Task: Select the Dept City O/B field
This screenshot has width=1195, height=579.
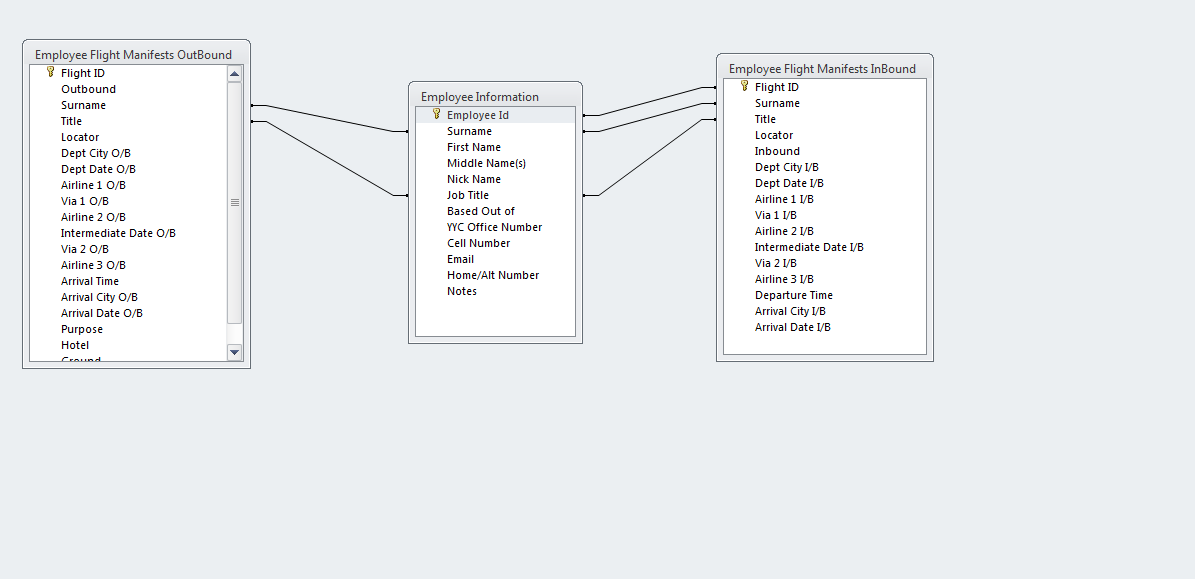Action: [x=96, y=153]
